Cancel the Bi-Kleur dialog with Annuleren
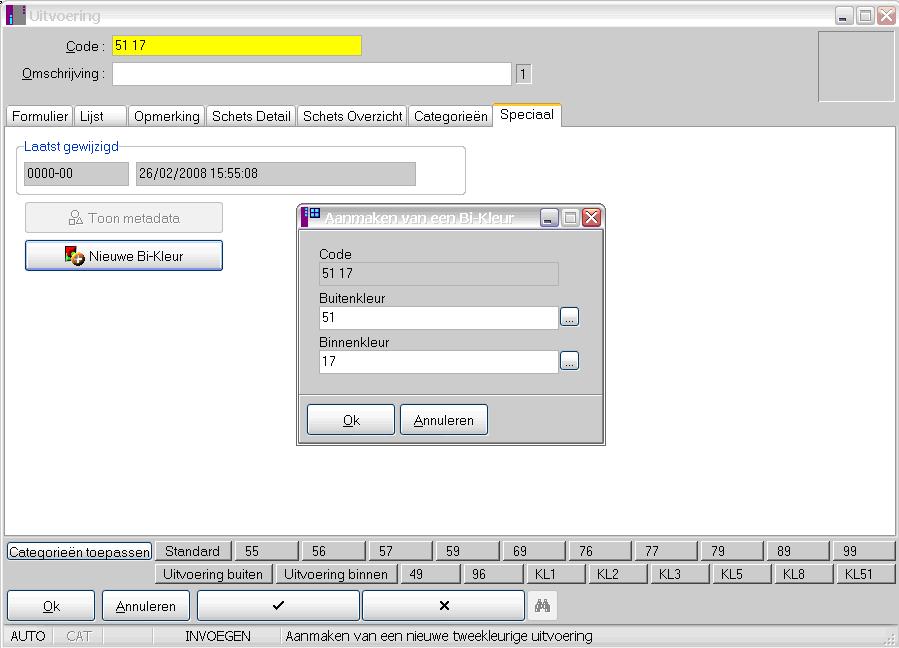 444,420
